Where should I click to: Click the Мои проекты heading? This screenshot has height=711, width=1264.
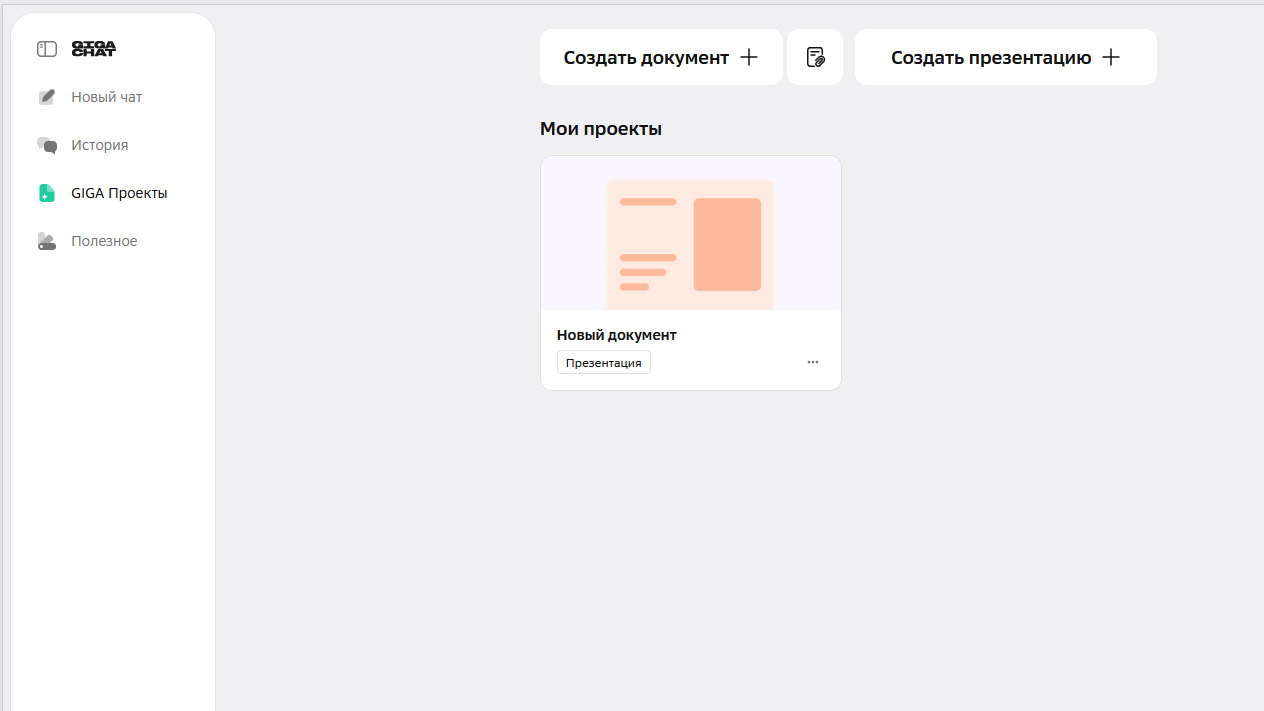point(601,129)
